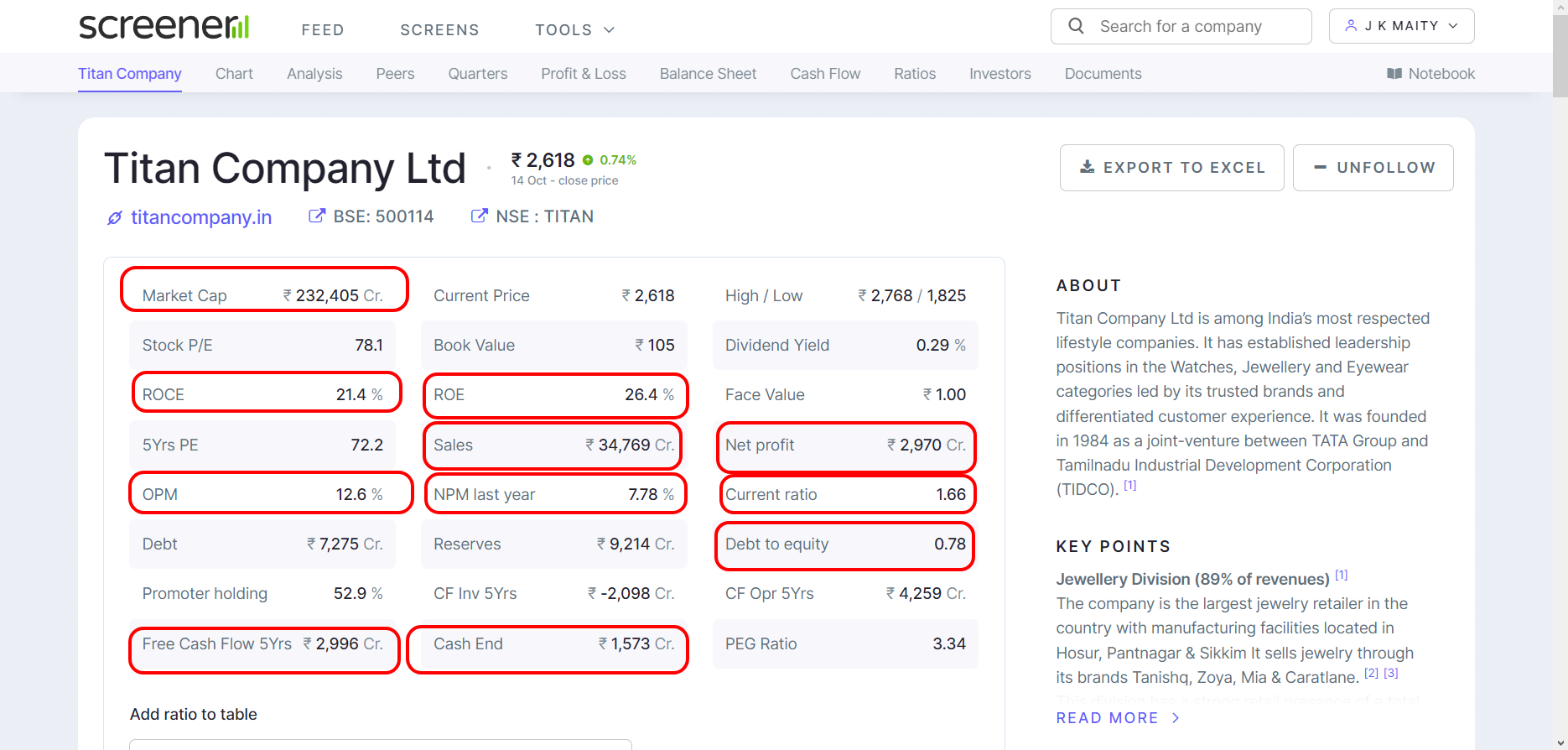Open the Feed menu
The image size is (1568, 750).
tap(323, 30)
